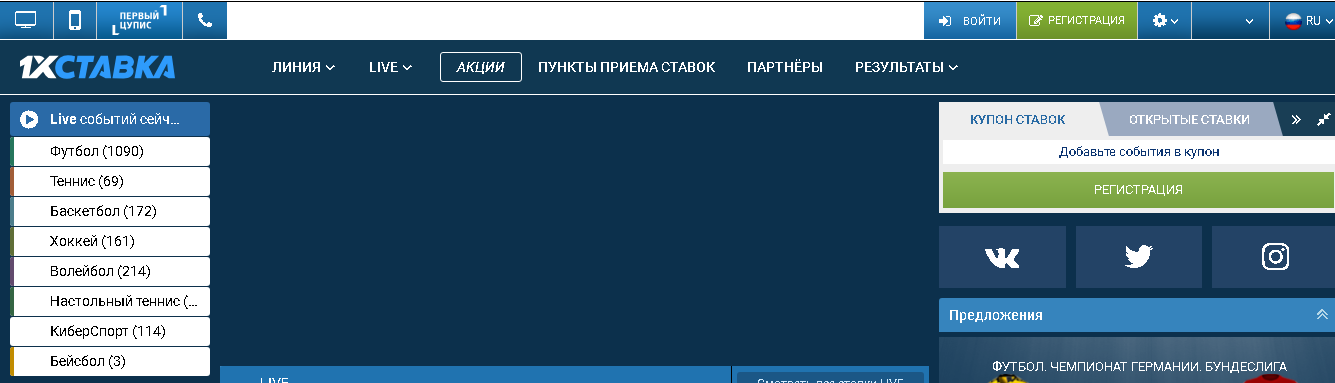Open the Бундеслига offer banner
The height and width of the screenshot is (383, 1335).
1138,361
